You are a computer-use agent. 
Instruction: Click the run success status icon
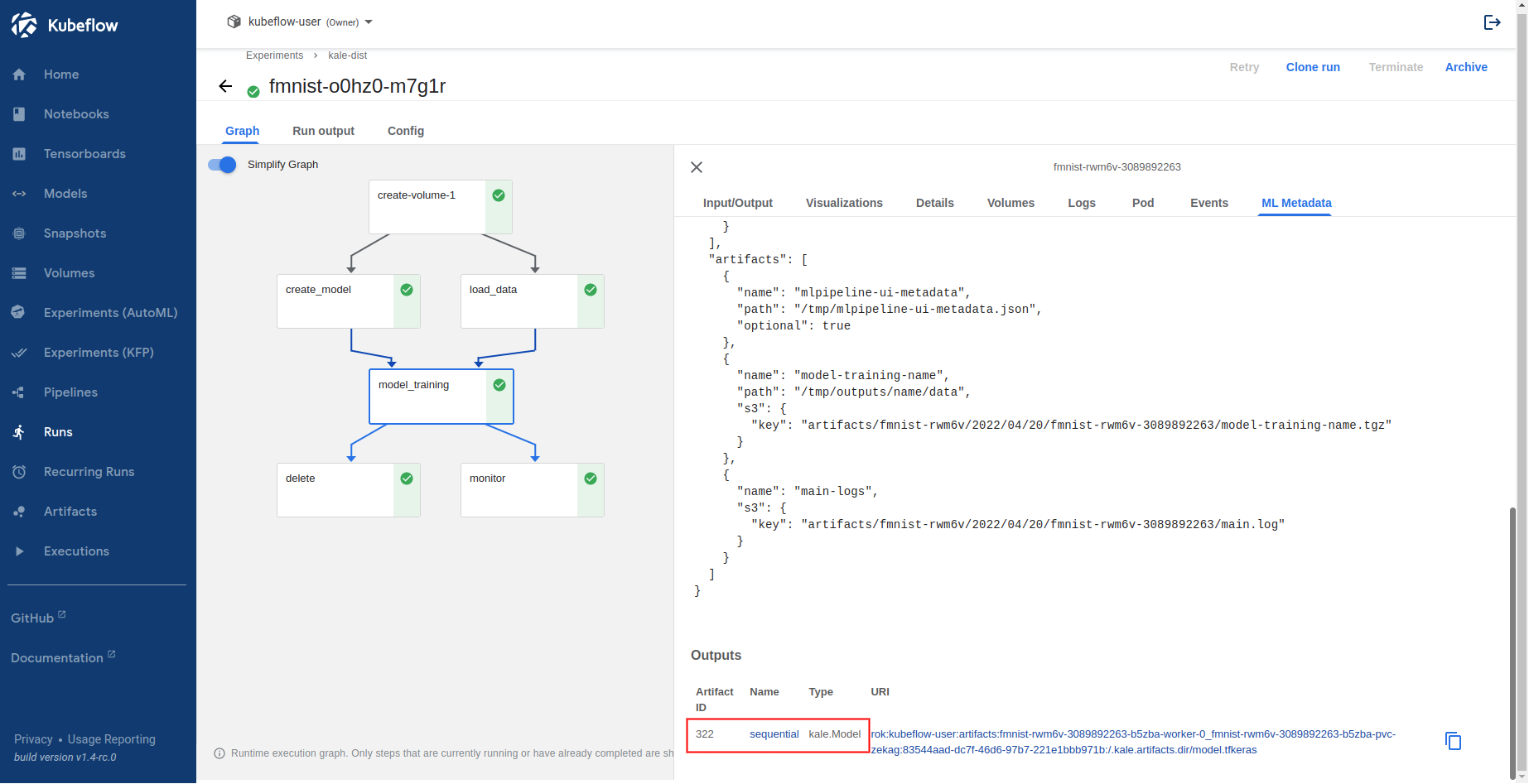253,91
